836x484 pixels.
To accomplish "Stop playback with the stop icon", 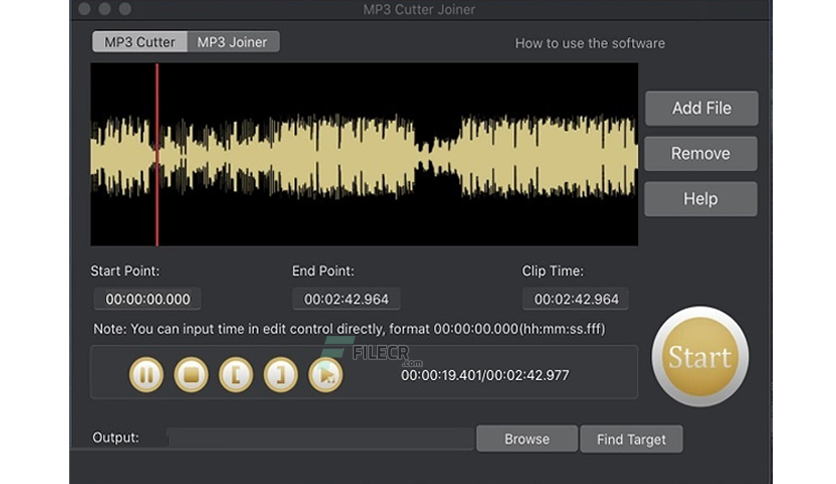I will [x=191, y=375].
